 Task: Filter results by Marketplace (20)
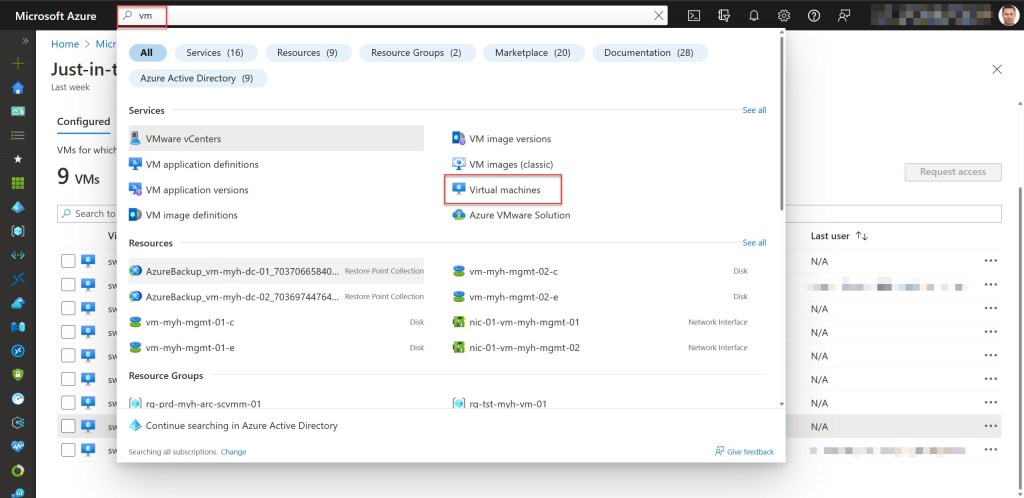(532, 53)
